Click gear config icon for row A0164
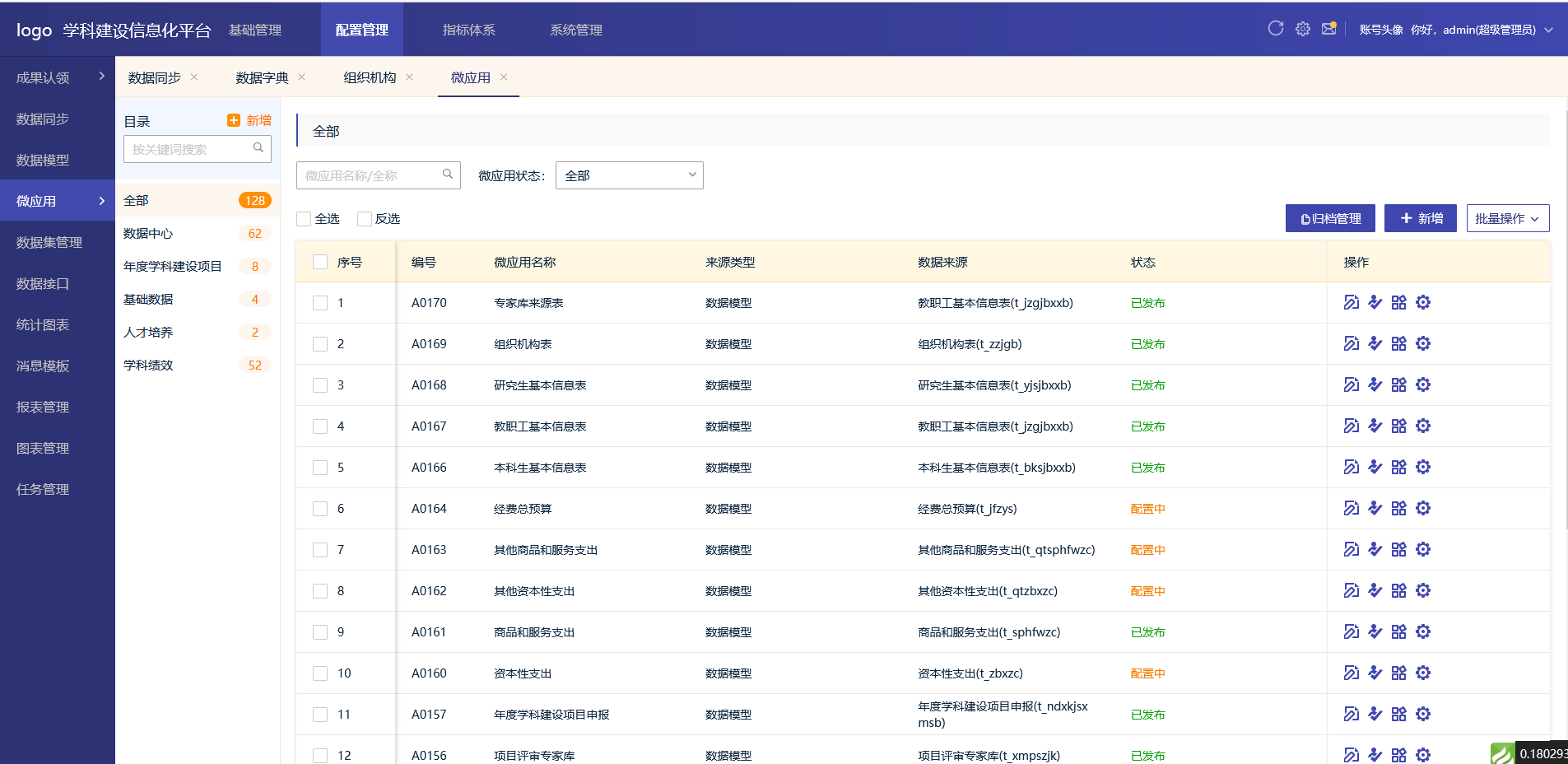 tap(1423, 508)
